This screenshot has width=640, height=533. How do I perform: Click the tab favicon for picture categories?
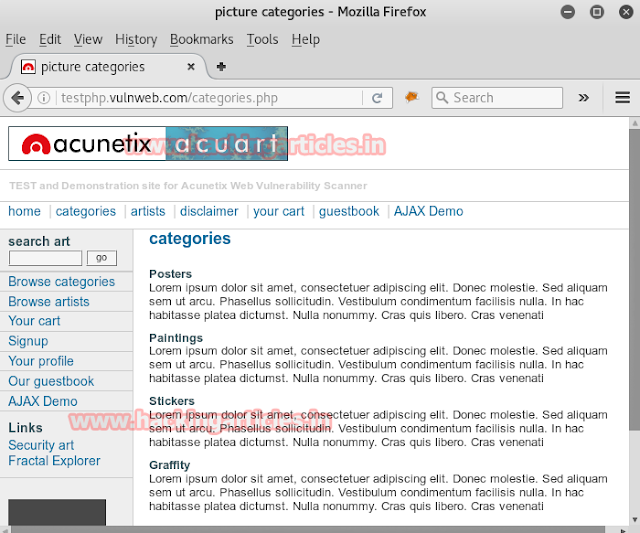point(28,67)
